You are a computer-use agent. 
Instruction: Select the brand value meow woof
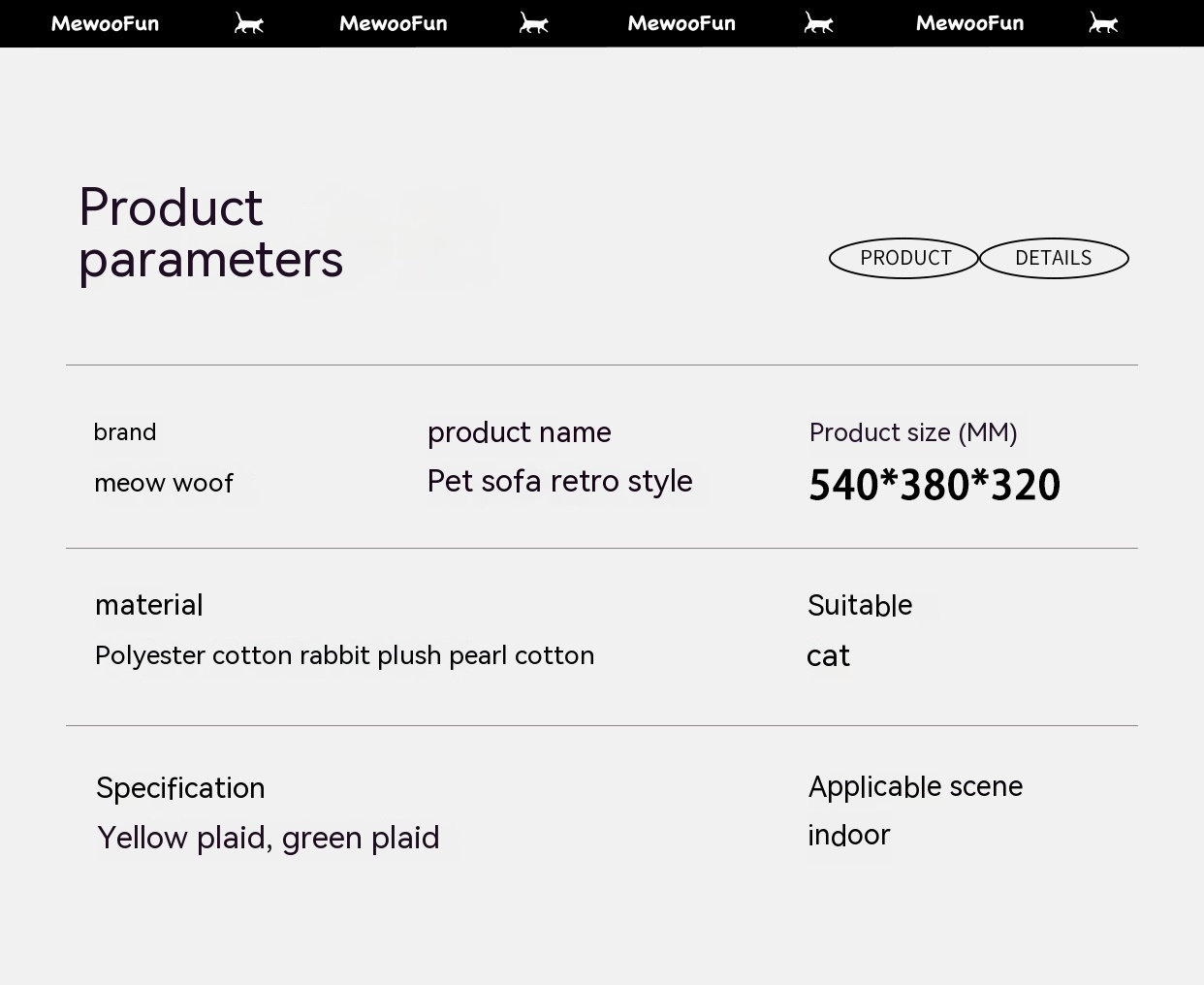coord(164,483)
